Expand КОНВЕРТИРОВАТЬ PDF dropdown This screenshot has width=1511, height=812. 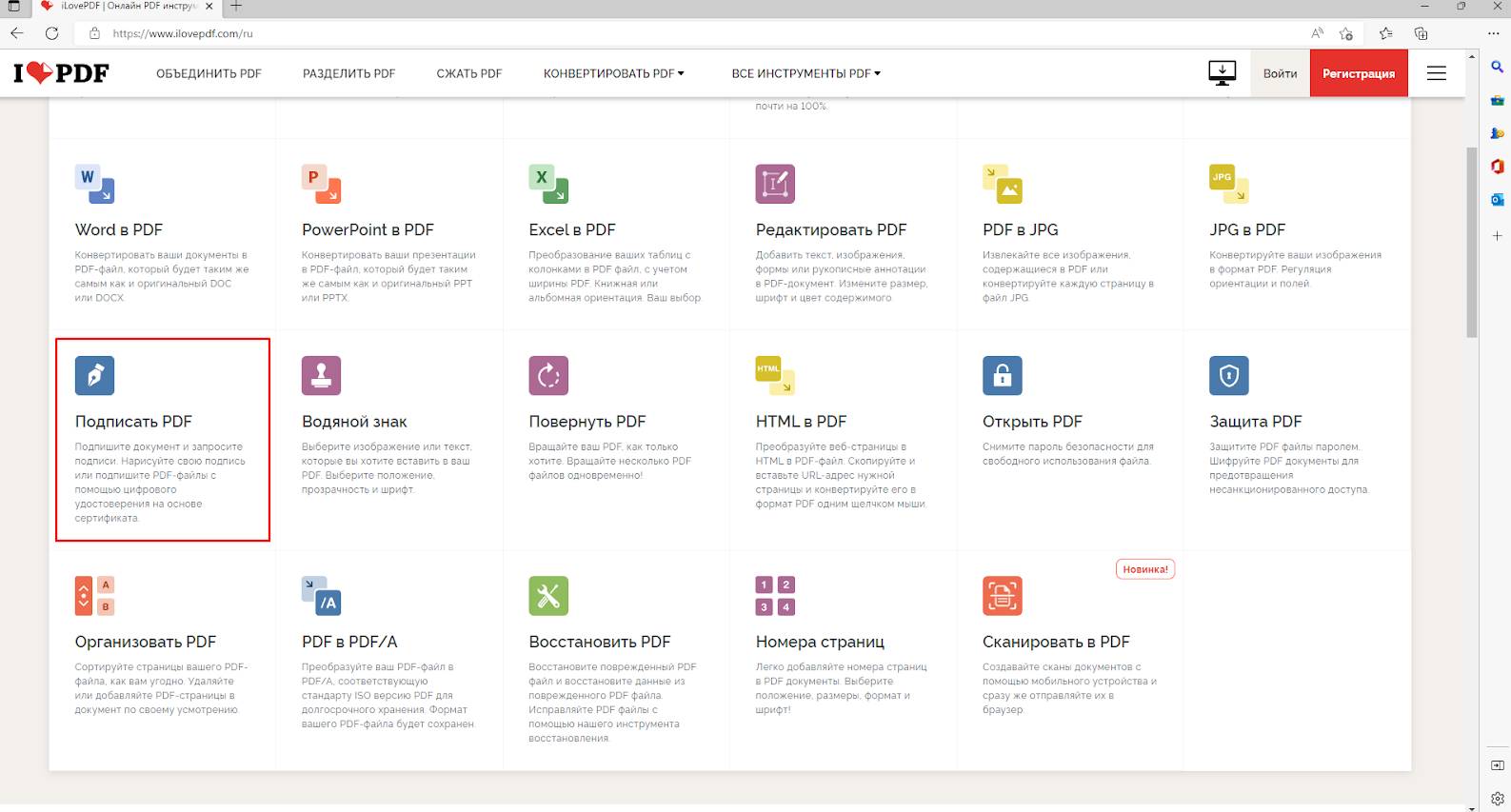(x=613, y=73)
